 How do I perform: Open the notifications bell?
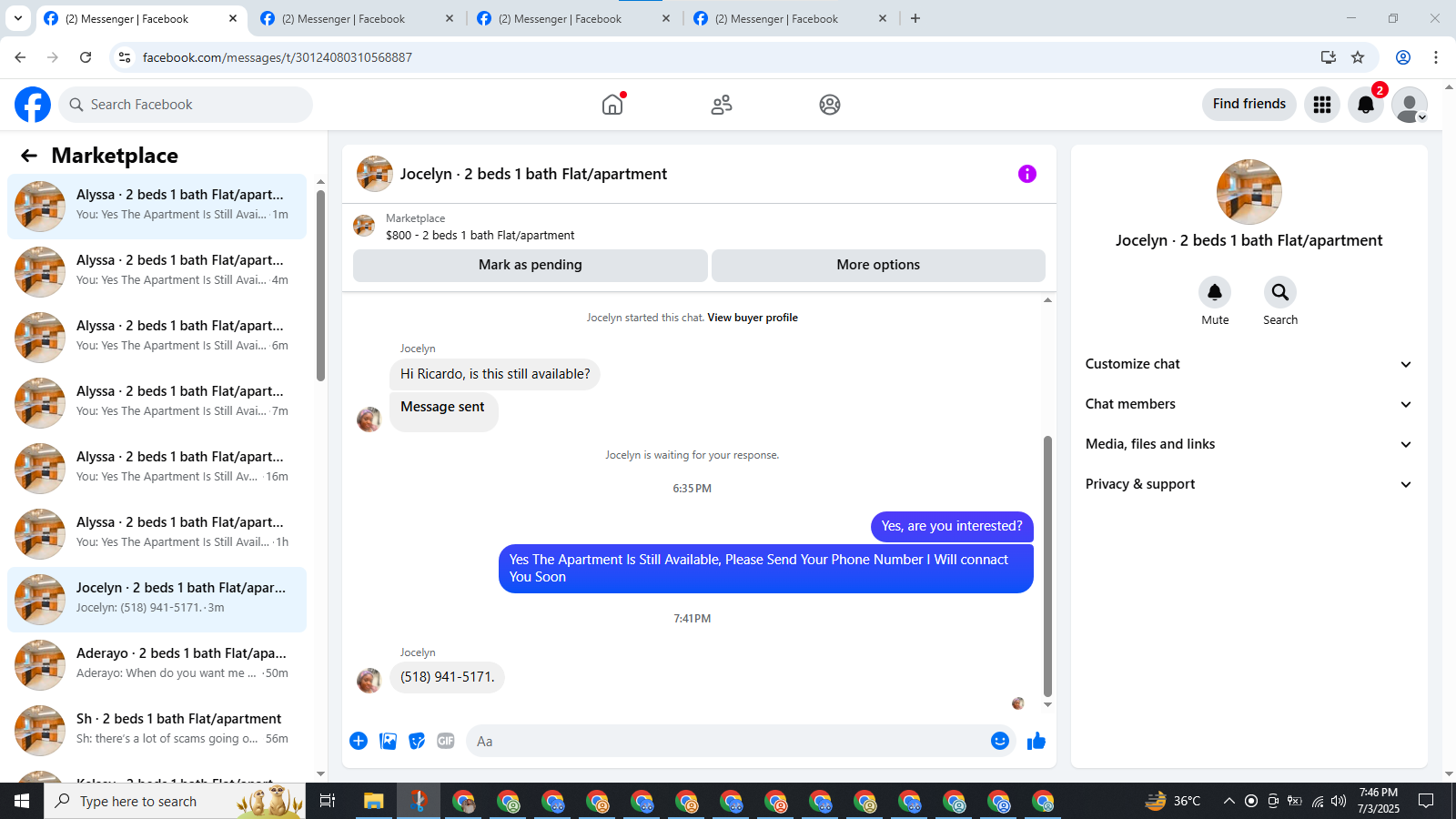(1366, 105)
